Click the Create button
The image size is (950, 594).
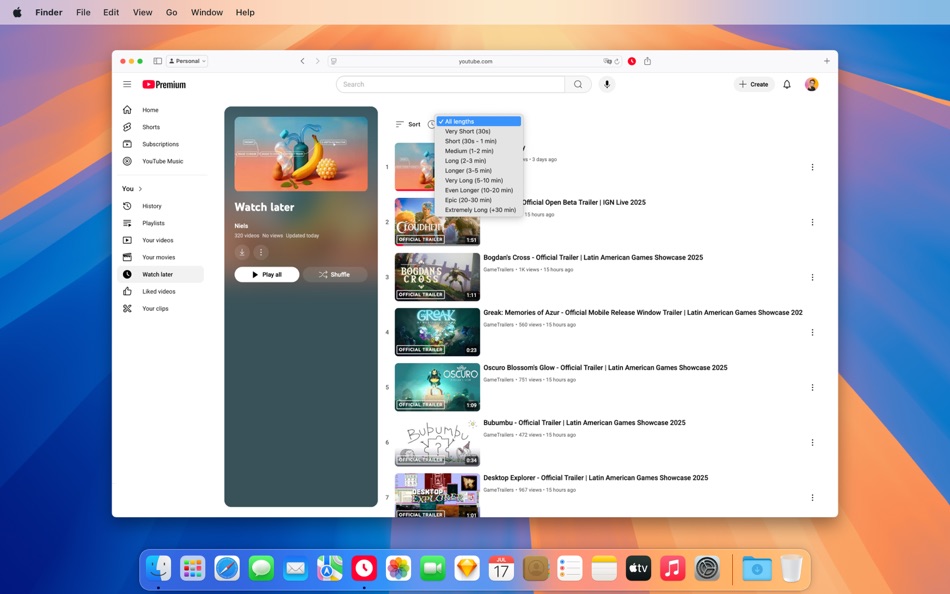click(x=754, y=84)
